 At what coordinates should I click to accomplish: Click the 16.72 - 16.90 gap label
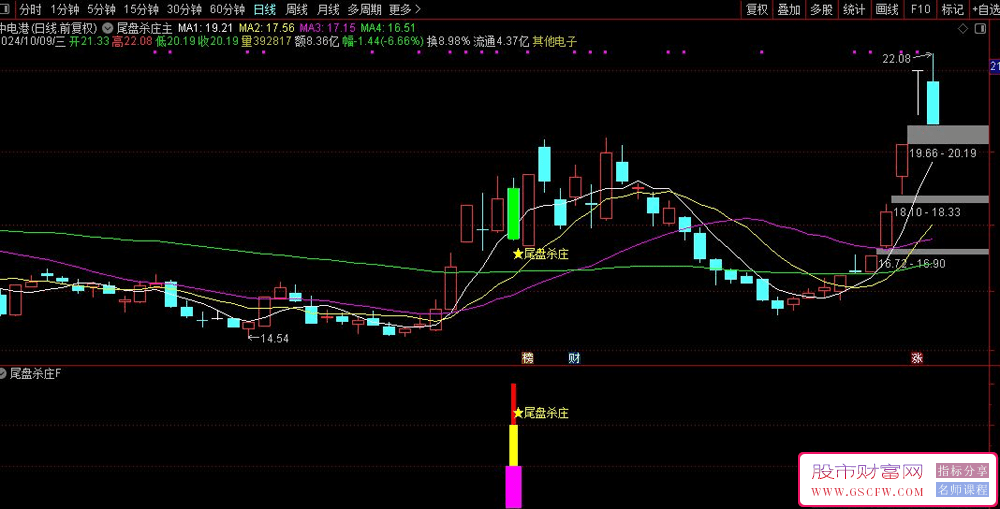coord(912,263)
